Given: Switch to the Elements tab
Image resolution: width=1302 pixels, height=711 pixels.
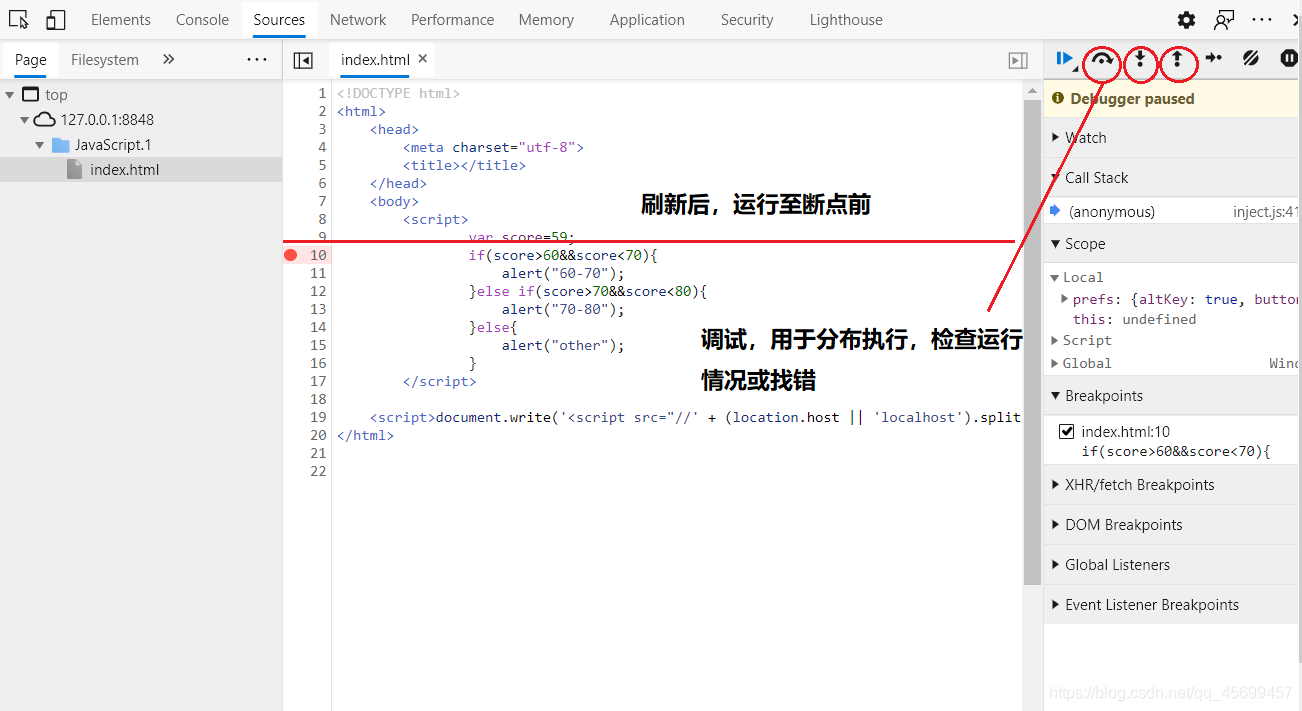Looking at the screenshot, I should point(121,20).
